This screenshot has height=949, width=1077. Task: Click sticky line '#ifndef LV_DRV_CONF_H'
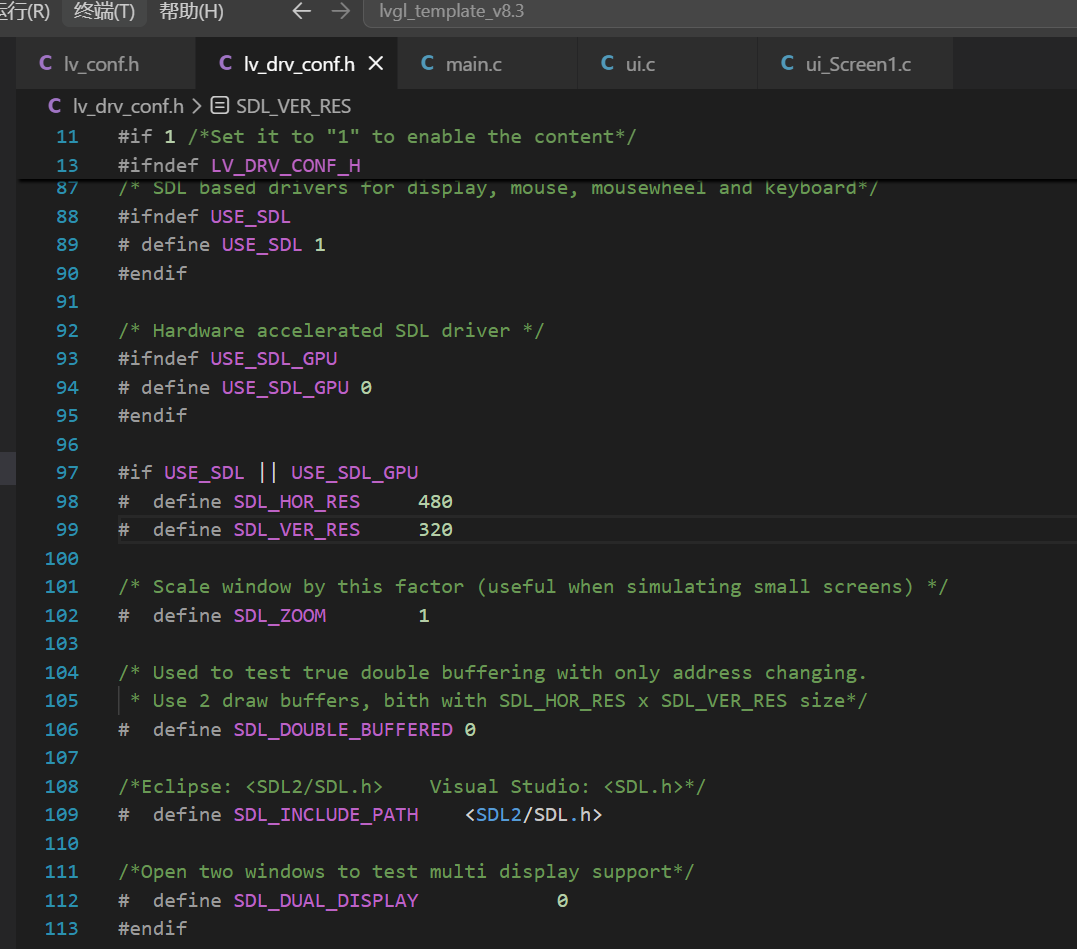tap(239, 165)
